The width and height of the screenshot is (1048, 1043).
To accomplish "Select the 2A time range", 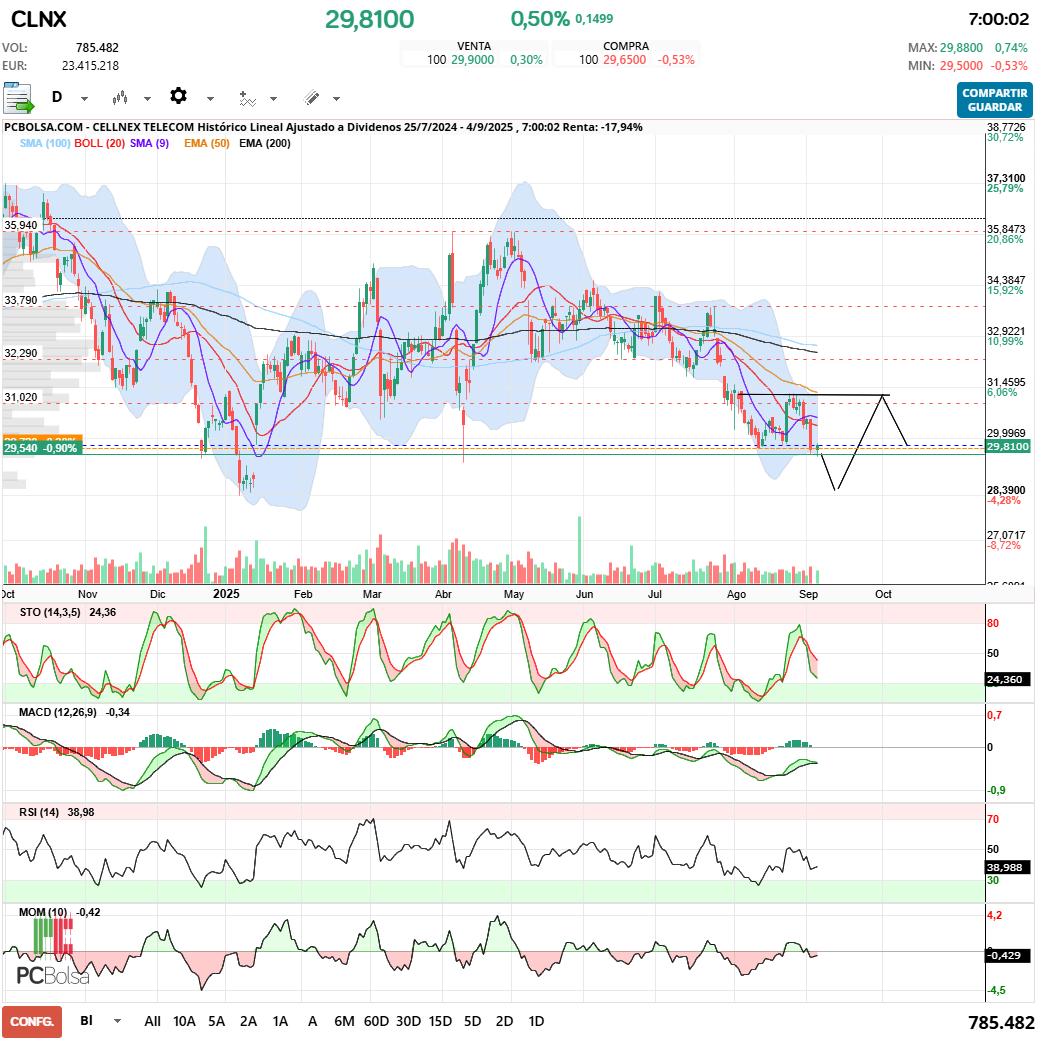I will pos(248,1021).
